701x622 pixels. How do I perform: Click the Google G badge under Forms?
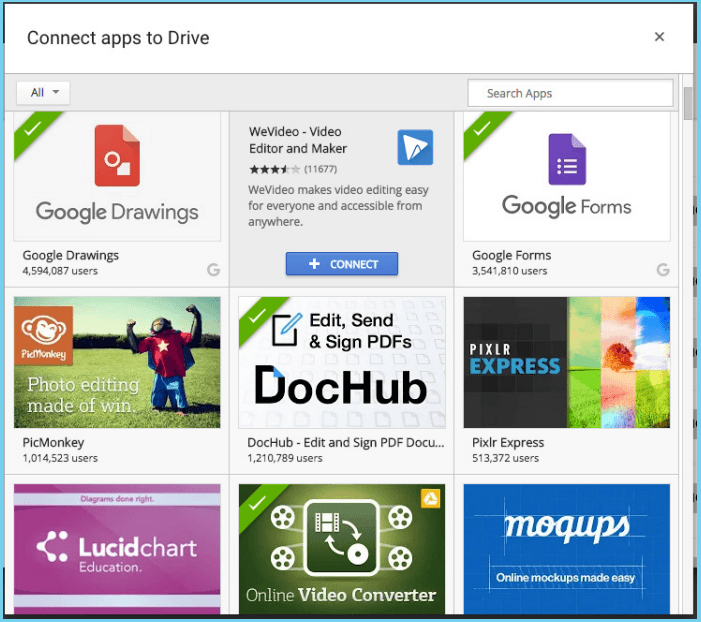[663, 270]
